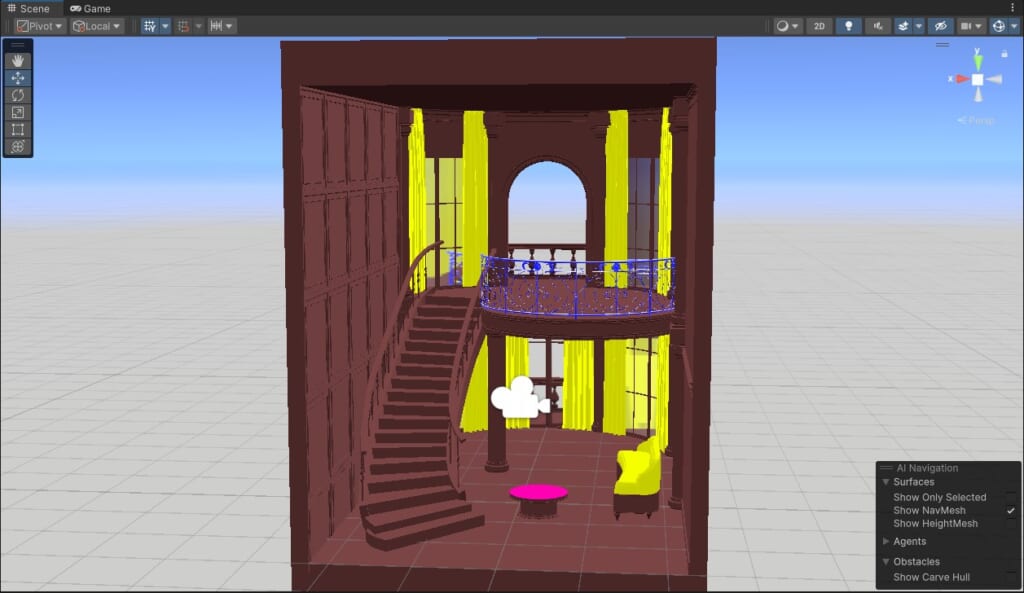Toggle gizmos visibility globe icon
This screenshot has height=593, width=1024.
pos(999,26)
